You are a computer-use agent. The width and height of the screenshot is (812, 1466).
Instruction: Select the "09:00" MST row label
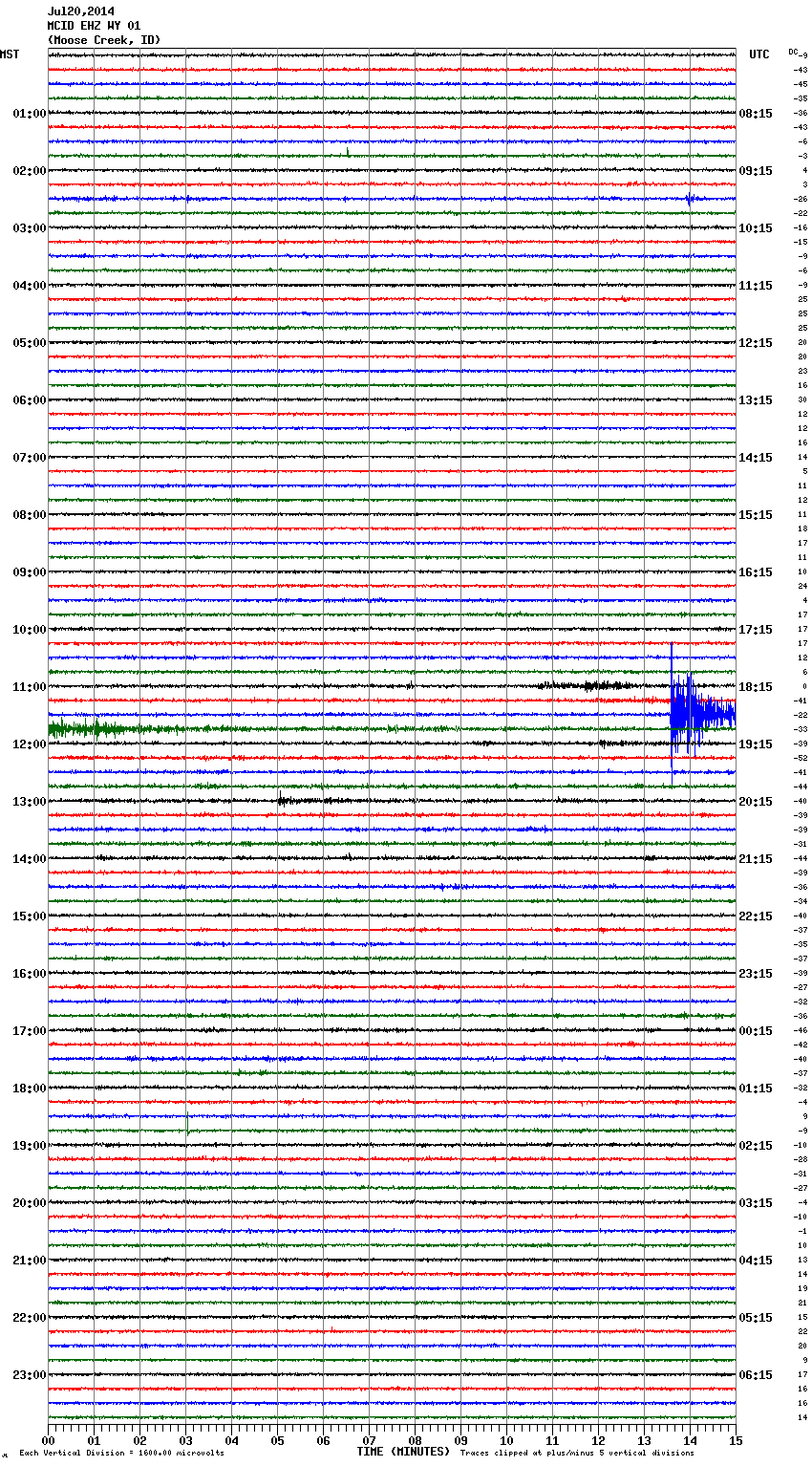(30, 572)
